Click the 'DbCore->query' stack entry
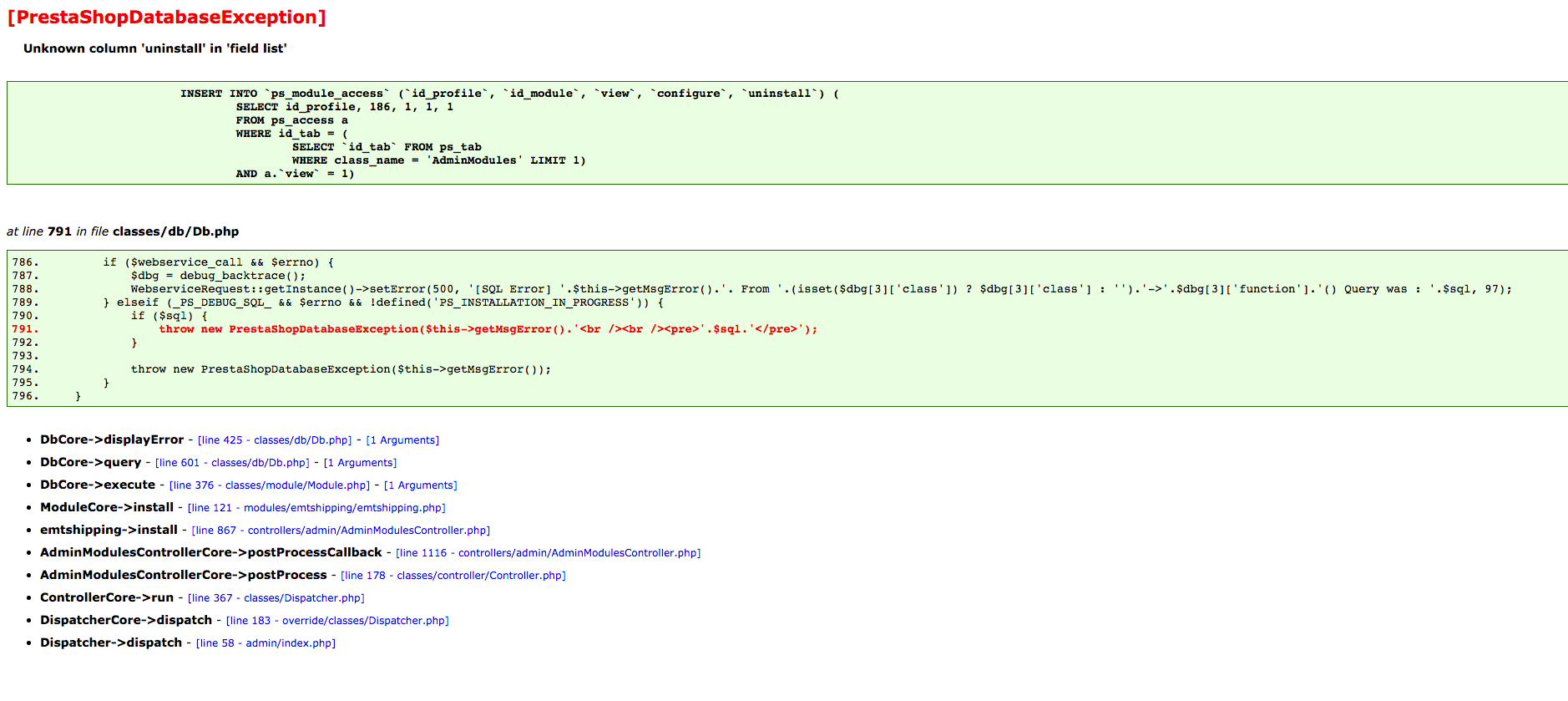 click(x=91, y=462)
